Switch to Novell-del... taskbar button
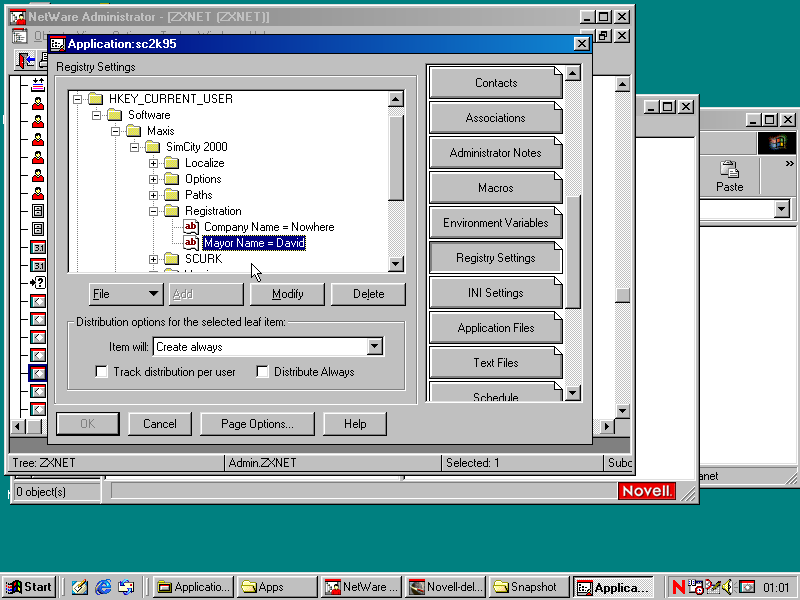 444,587
